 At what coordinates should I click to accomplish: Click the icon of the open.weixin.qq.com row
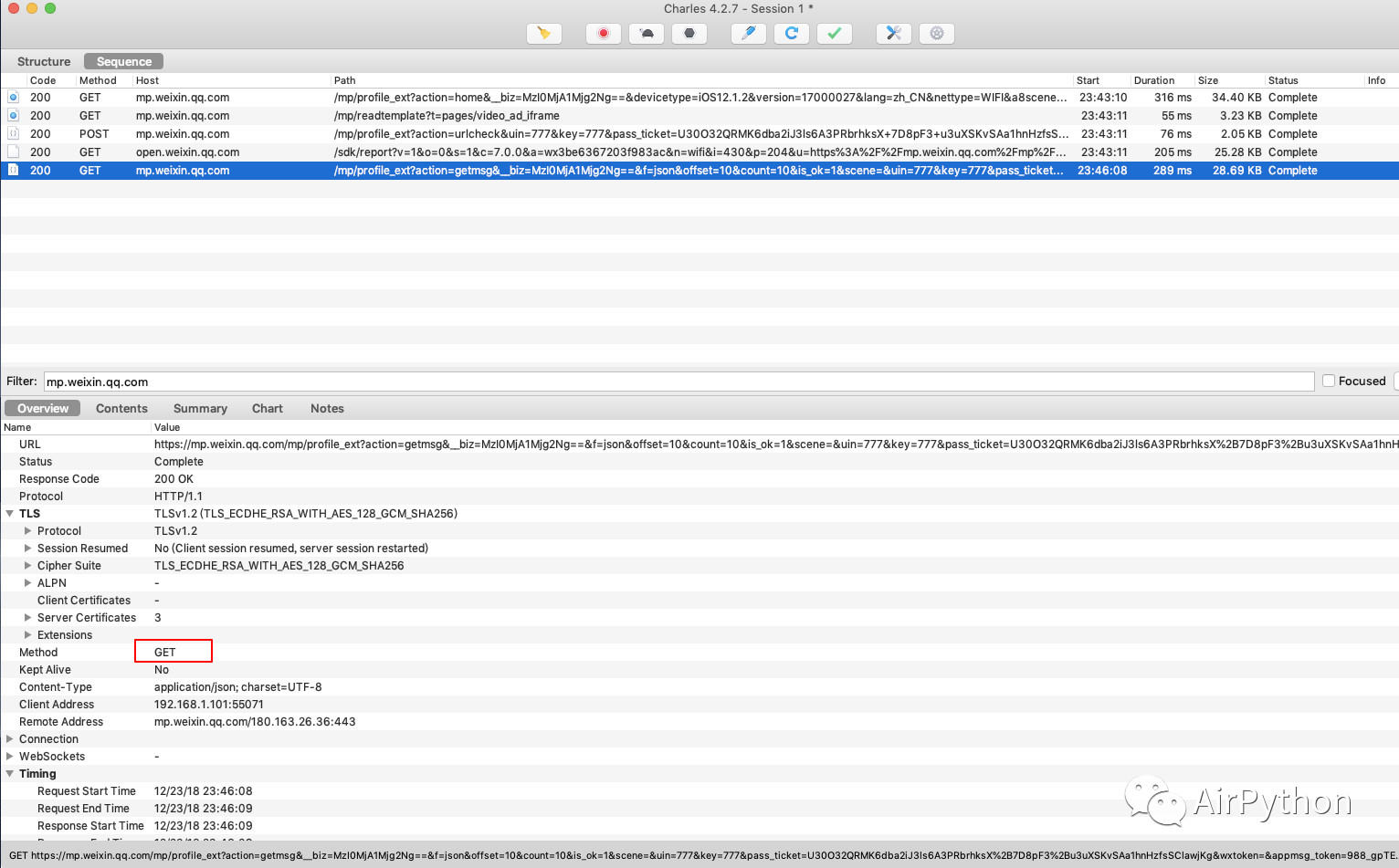pos(13,152)
